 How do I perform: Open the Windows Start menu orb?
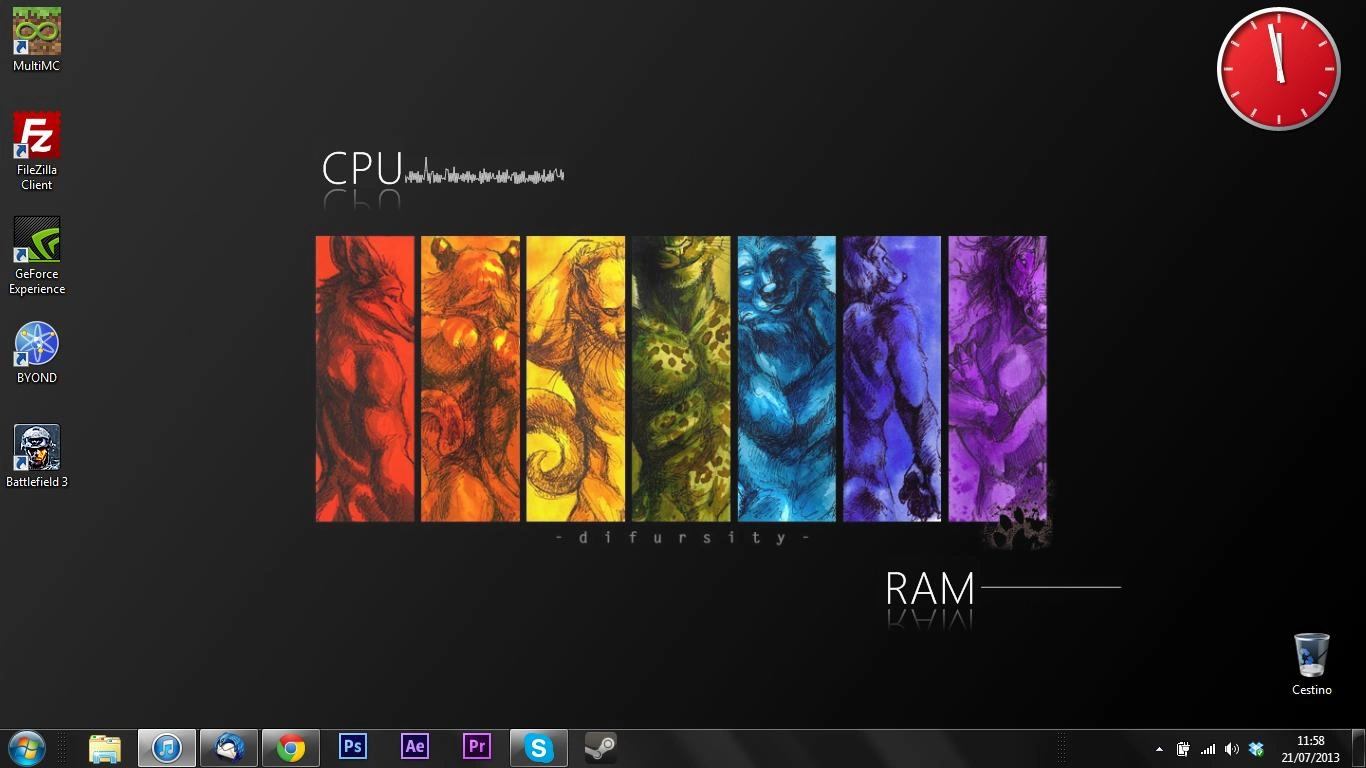pyautogui.click(x=27, y=748)
